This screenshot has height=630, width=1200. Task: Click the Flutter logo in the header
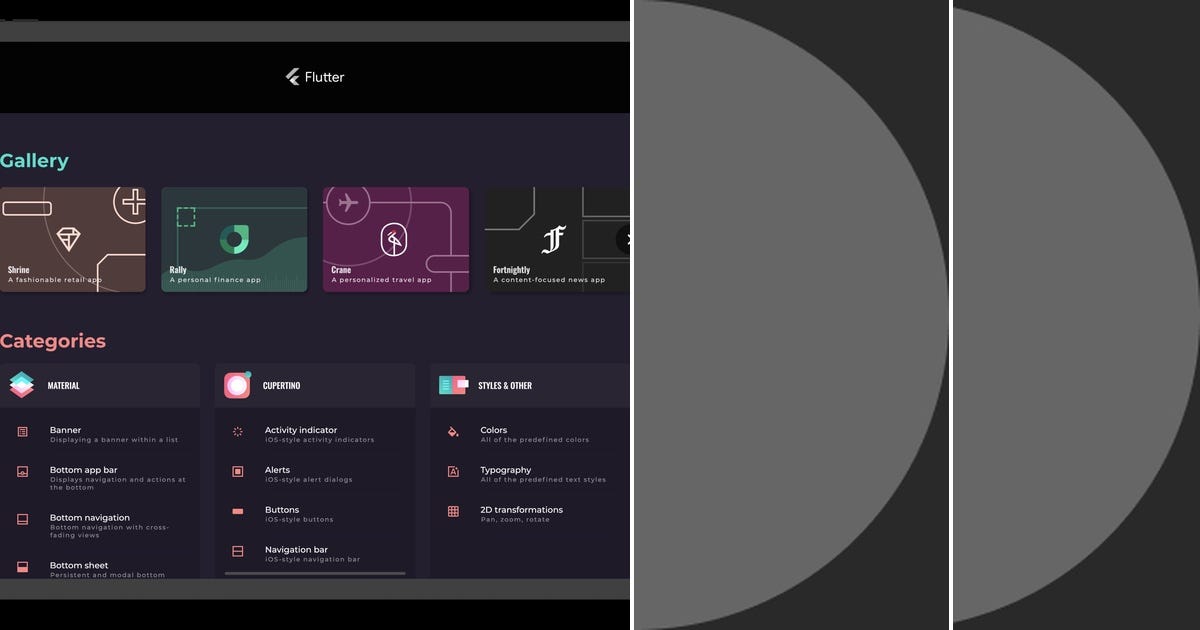pyautogui.click(x=315, y=77)
